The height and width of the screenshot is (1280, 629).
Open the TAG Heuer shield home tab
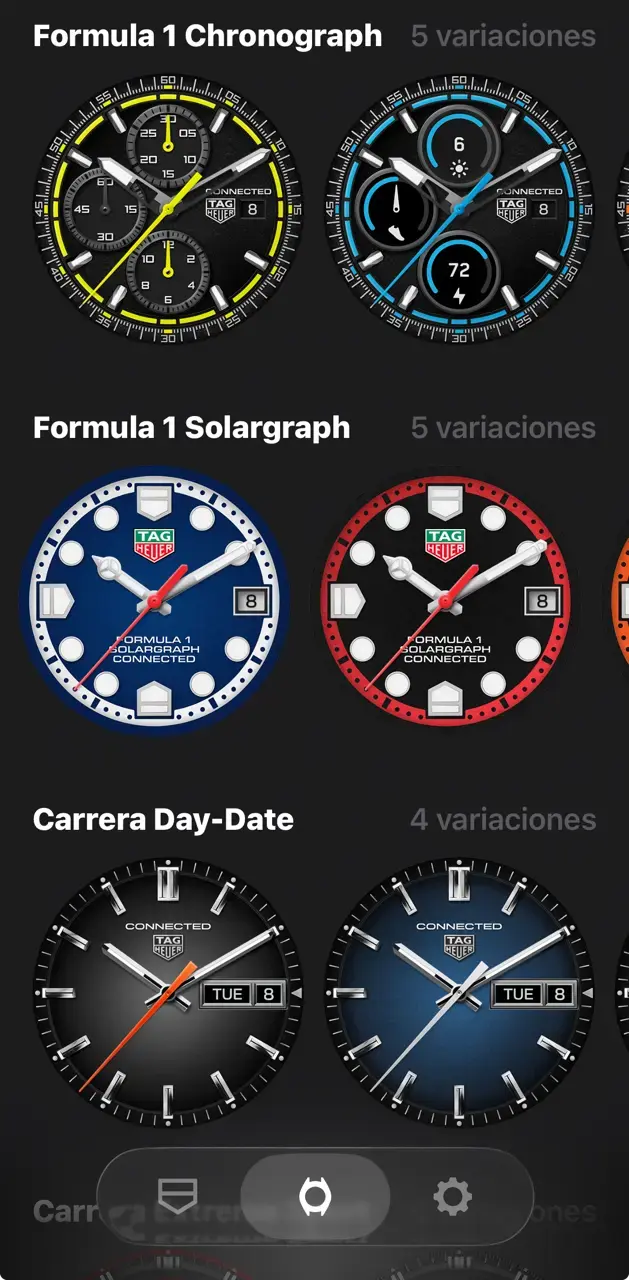pos(178,1196)
